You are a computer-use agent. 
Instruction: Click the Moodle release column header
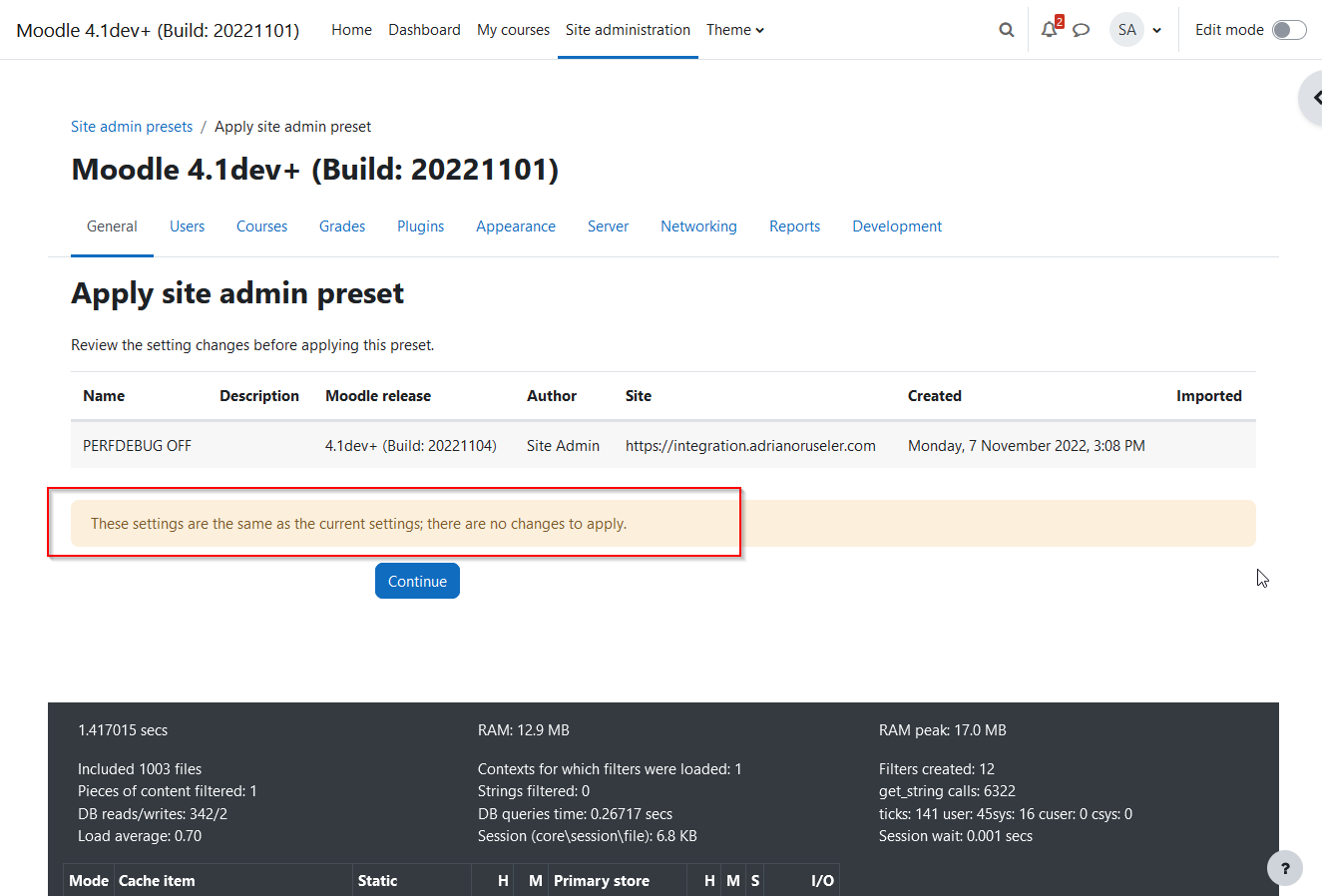pos(378,396)
